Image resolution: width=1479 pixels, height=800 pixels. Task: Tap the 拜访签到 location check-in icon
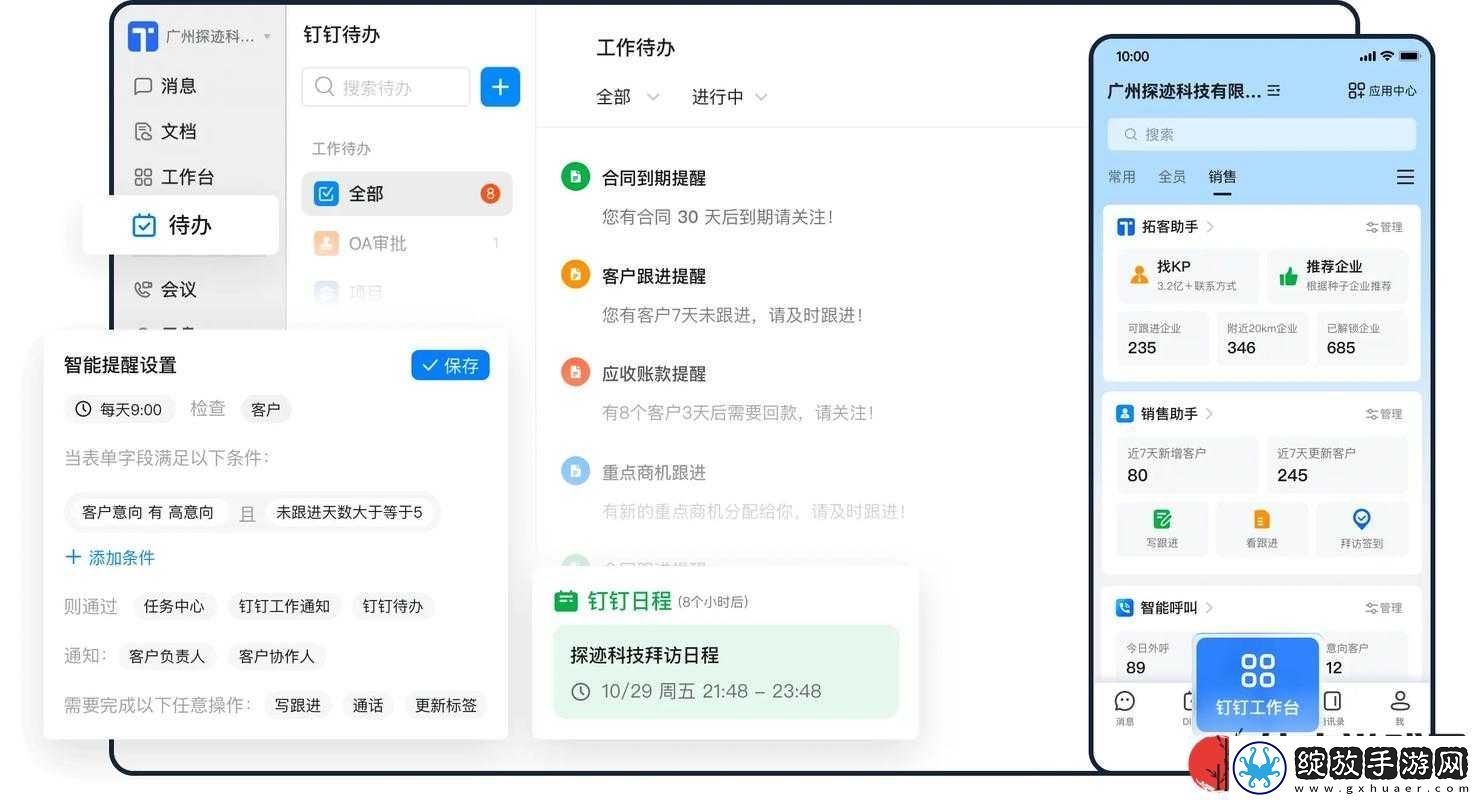pos(1361,519)
